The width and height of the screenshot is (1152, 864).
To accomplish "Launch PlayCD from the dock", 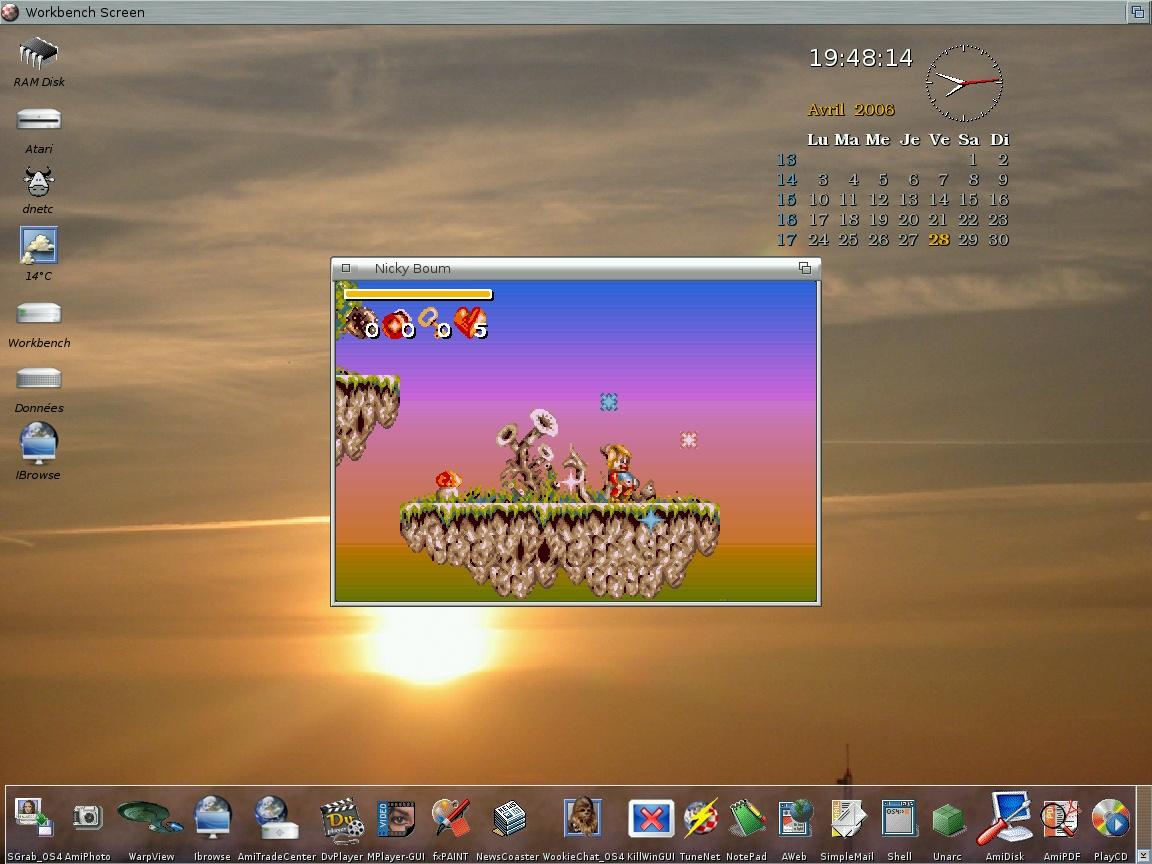I will tap(1109, 818).
